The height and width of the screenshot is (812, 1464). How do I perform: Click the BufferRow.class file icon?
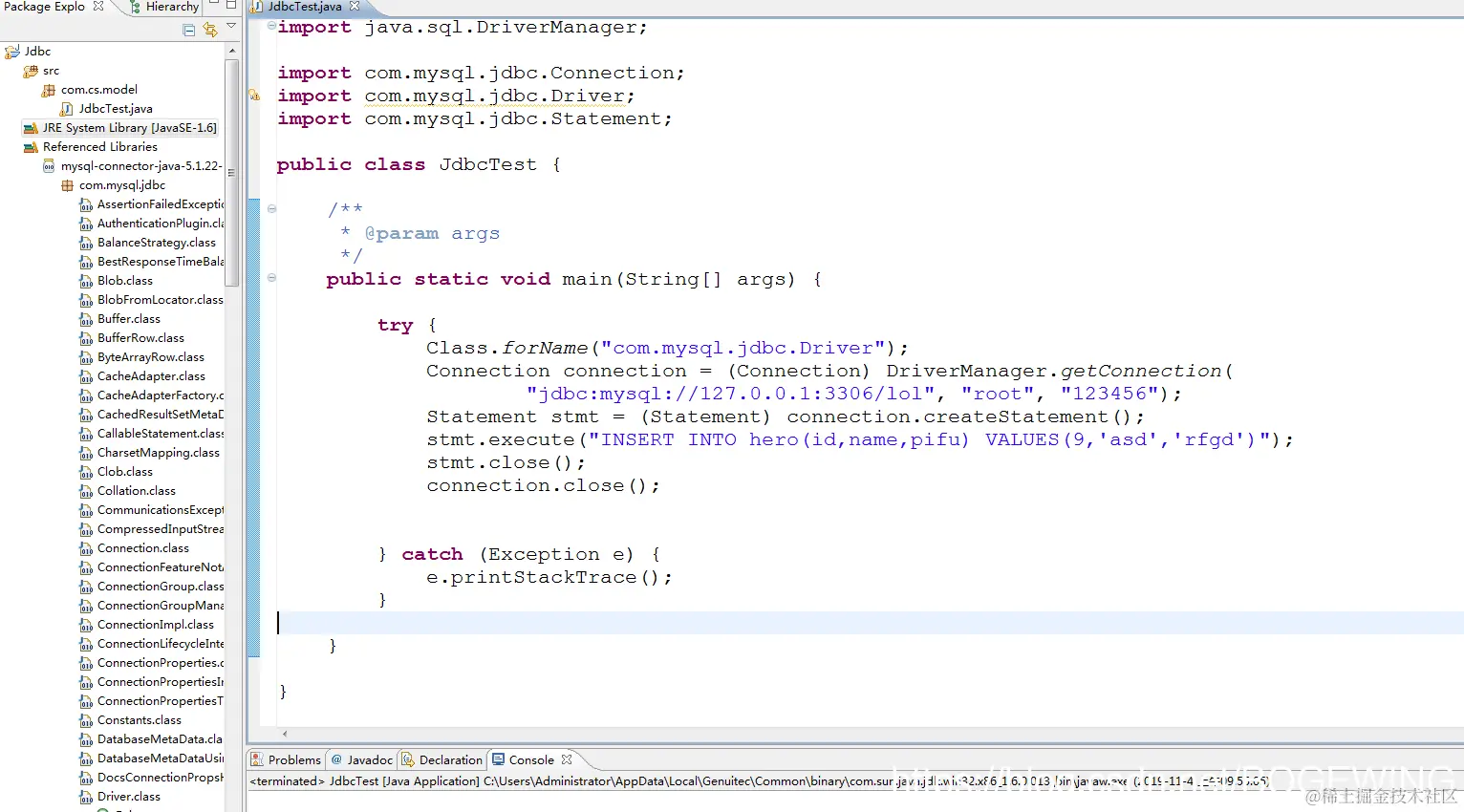[86, 338]
